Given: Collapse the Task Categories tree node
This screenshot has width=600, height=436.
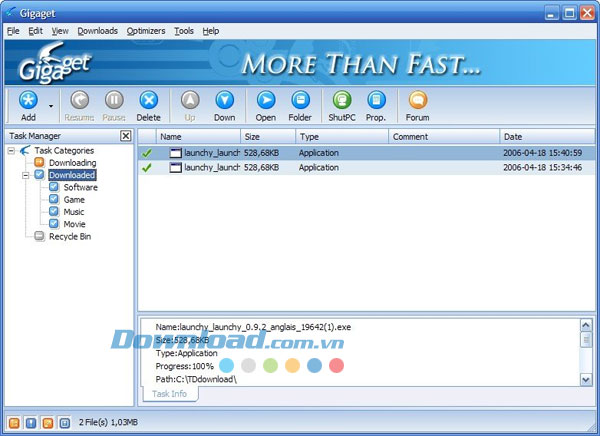Looking at the screenshot, I should pos(11,151).
